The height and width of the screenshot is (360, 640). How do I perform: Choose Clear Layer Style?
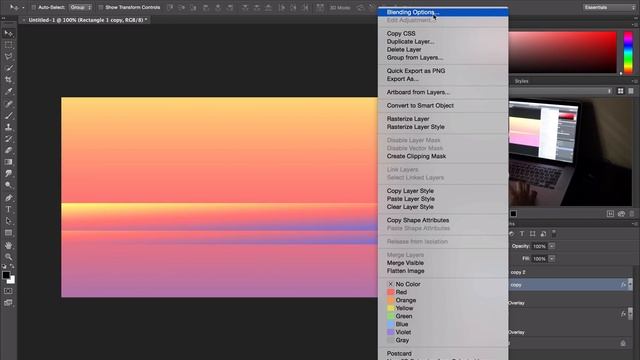click(x=443, y=207)
